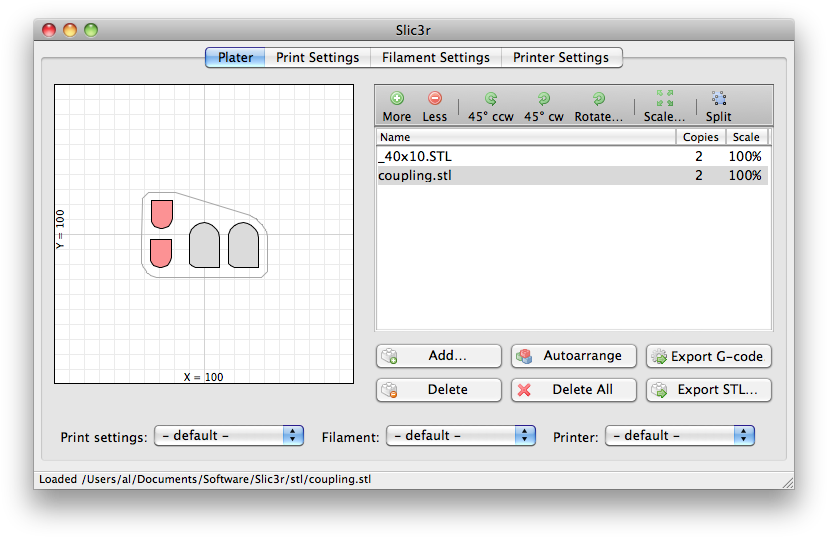Open the Rotate… tool
827x537 pixels.
pos(598,99)
